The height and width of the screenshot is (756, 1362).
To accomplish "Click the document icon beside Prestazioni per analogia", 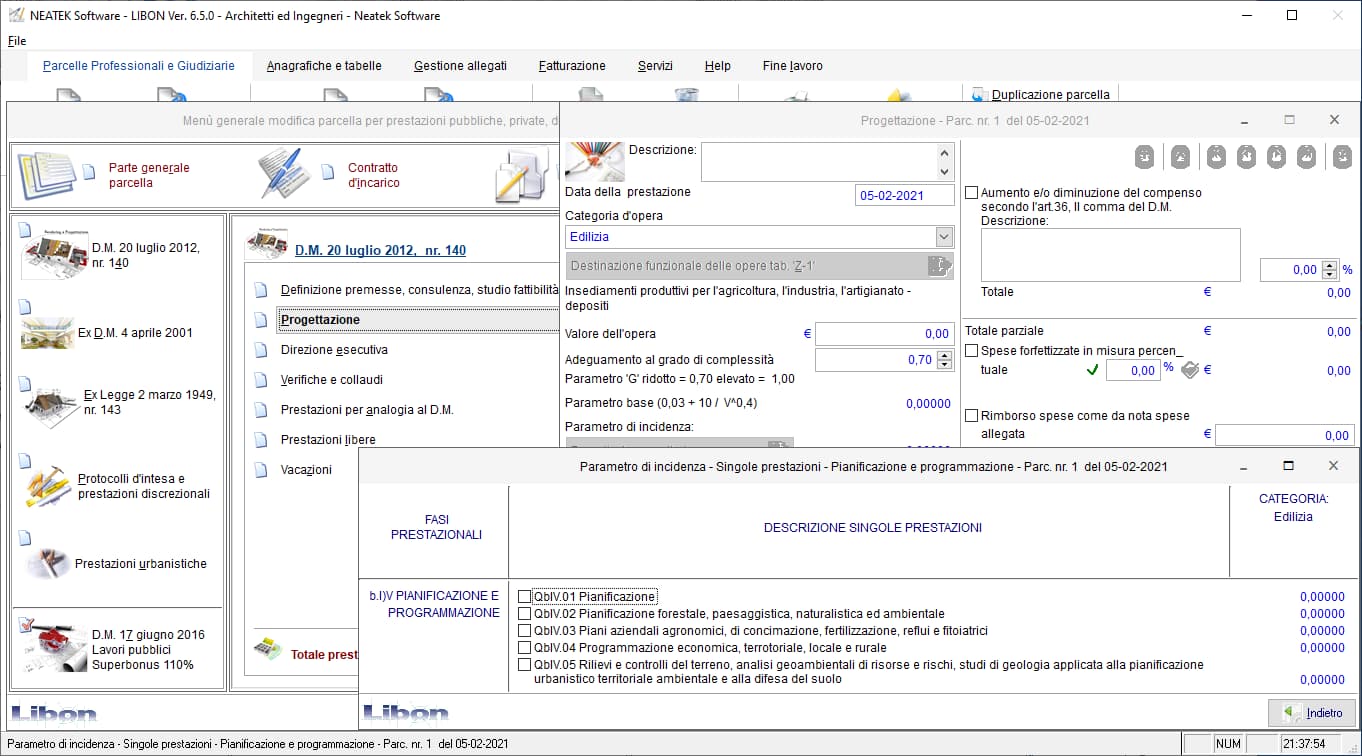I will pos(261,410).
